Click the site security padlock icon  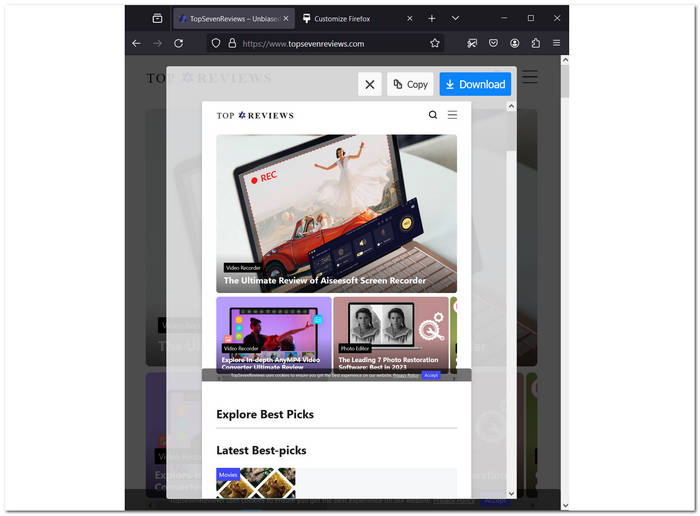tap(232, 43)
